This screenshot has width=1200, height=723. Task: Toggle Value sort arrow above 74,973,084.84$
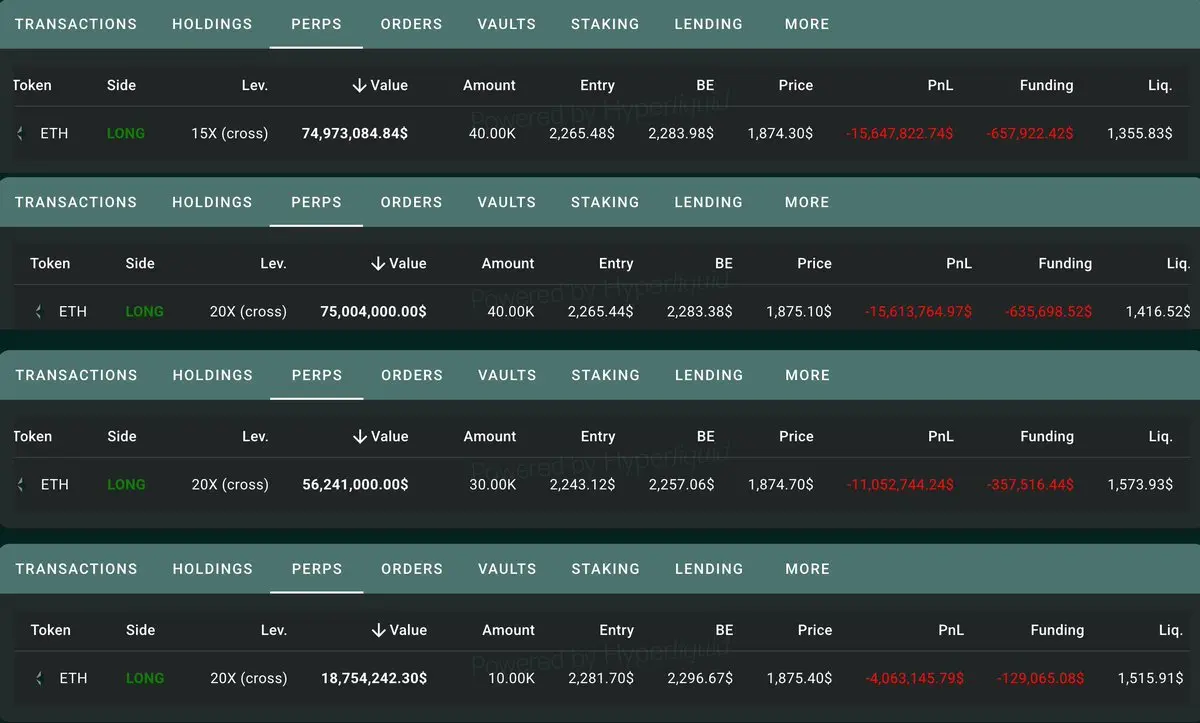(360, 85)
